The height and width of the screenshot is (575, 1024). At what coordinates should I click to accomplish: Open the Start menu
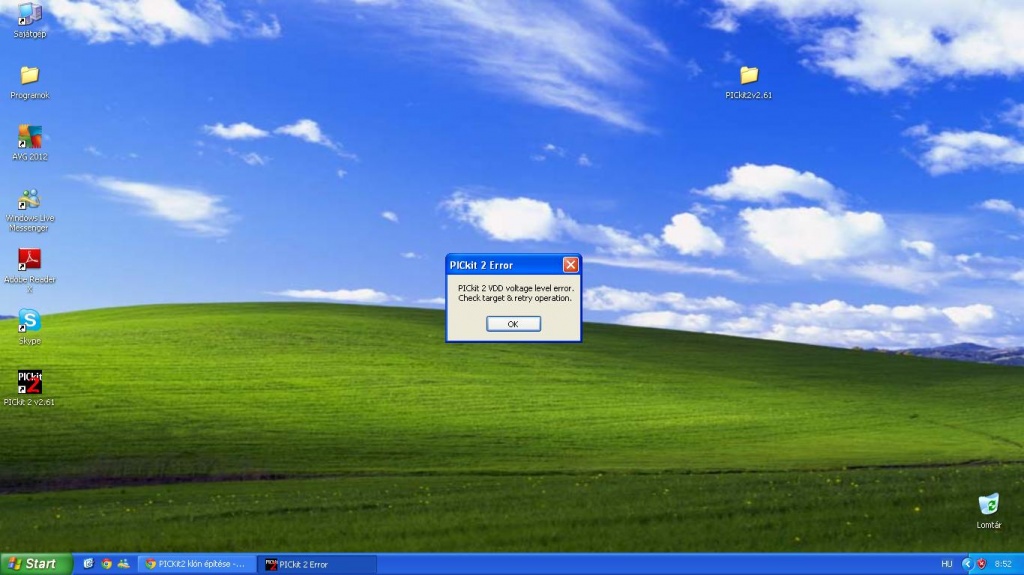(x=35, y=564)
